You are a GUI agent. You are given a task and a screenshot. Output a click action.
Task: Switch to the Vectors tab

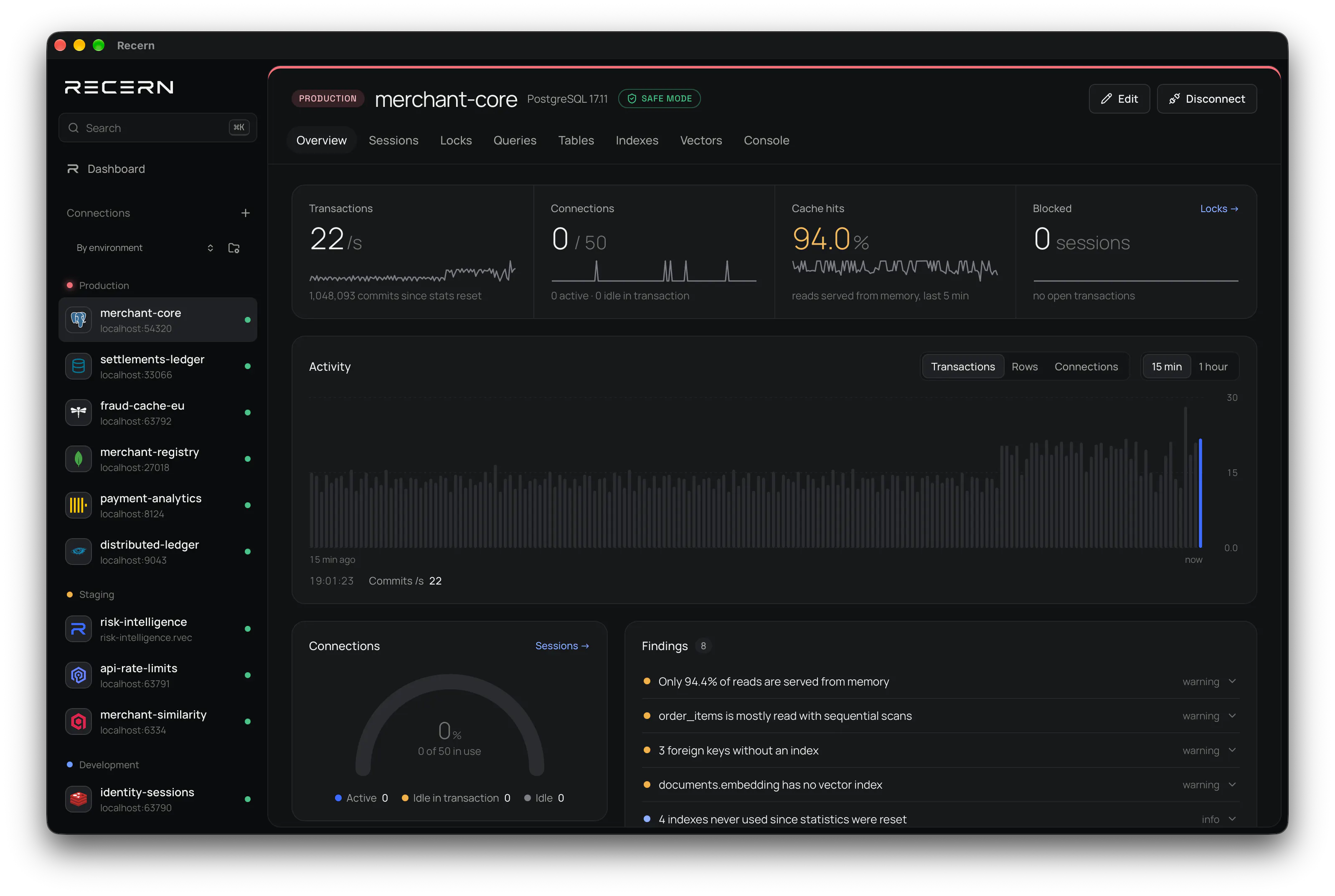[700, 141]
